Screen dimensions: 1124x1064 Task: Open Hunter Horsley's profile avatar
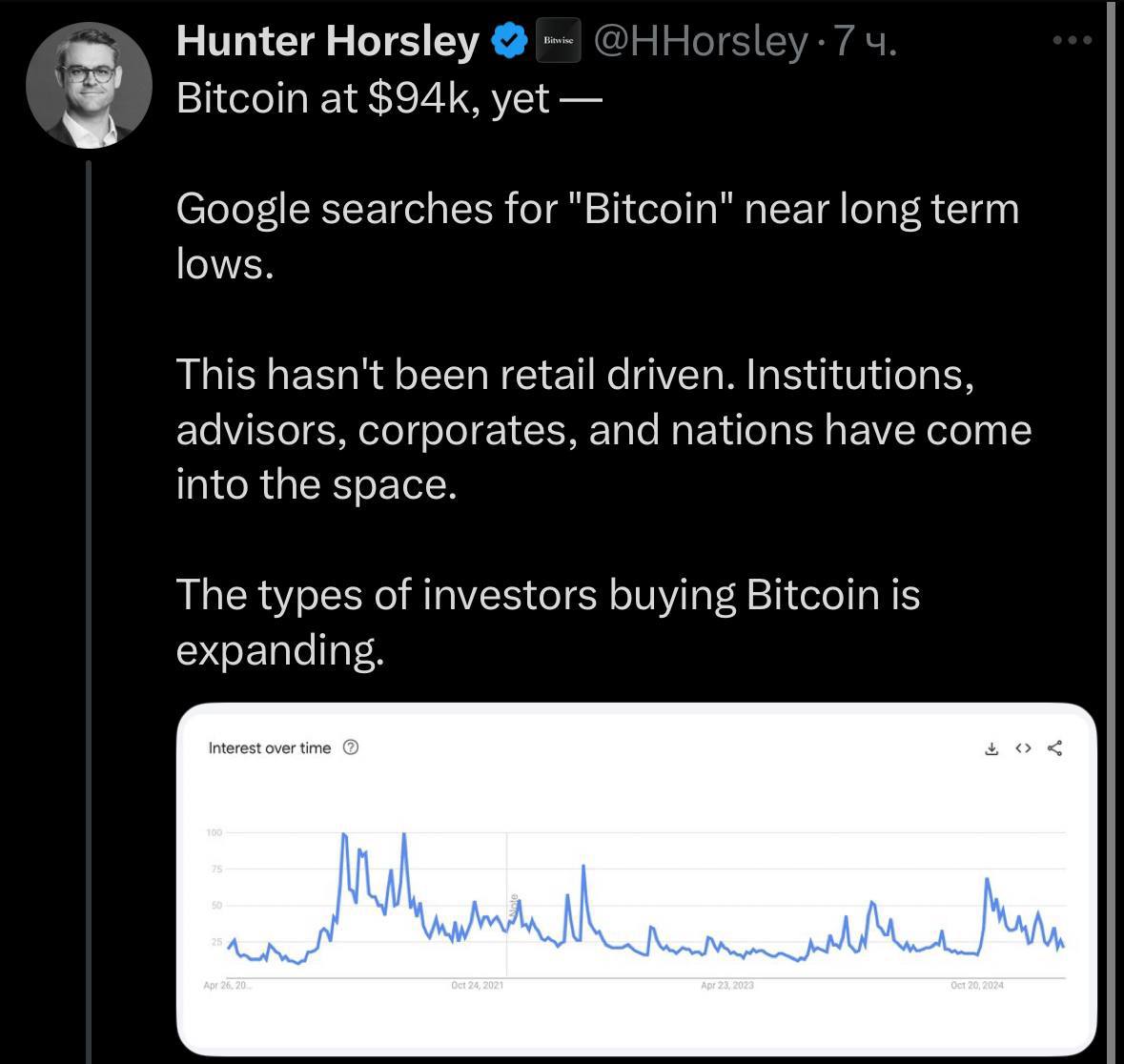click(x=88, y=84)
